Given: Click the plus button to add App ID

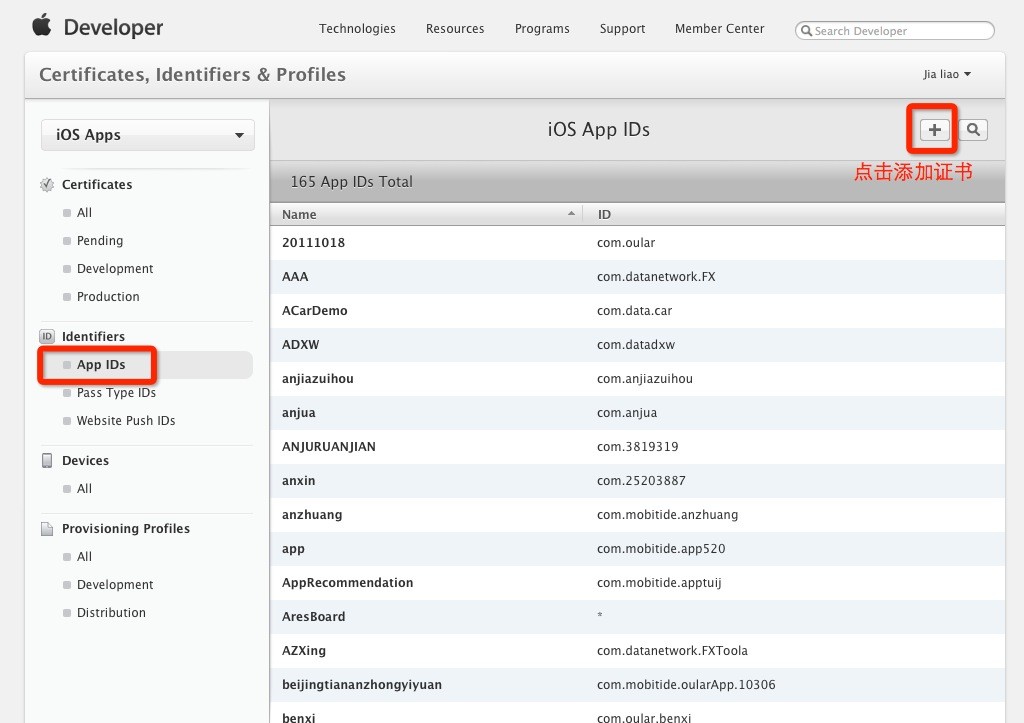Looking at the screenshot, I should (x=934, y=130).
